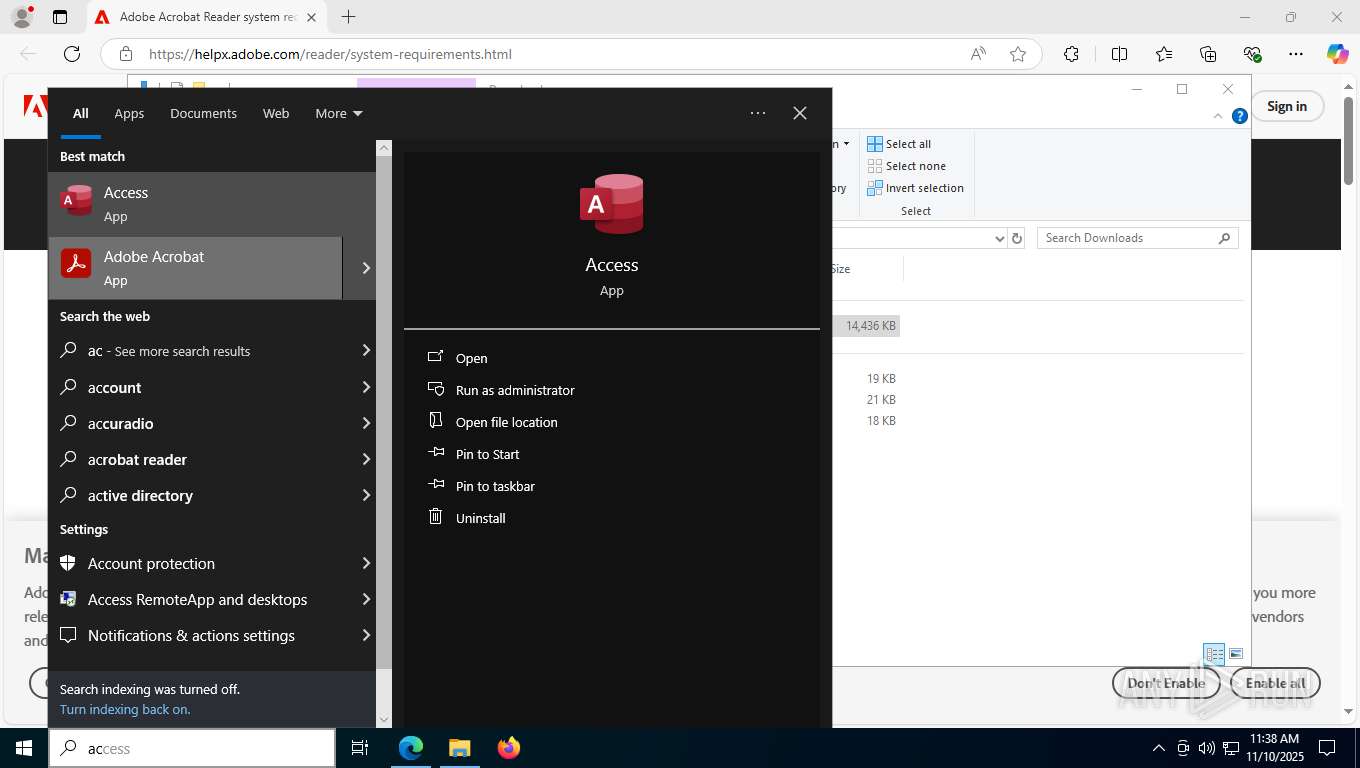Viewport: 1360px width, 768px height.
Task: Expand arrow next to Account protection
Action: pos(366,563)
